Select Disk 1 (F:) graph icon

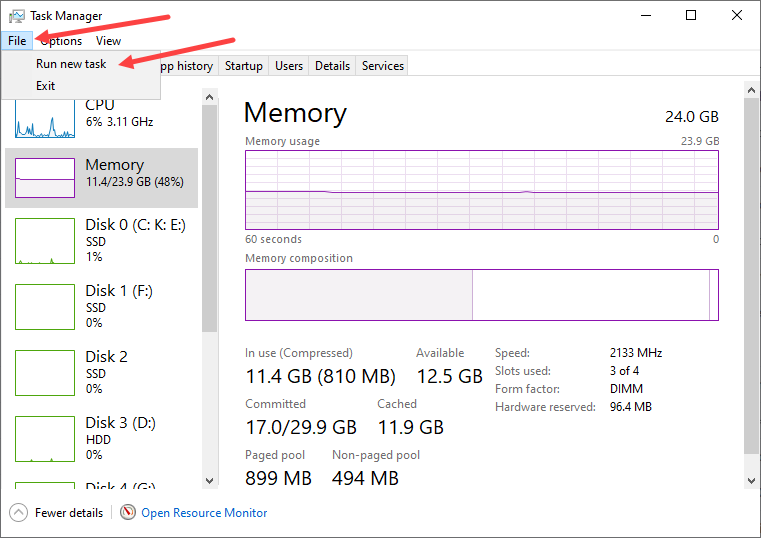pos(45,307)
